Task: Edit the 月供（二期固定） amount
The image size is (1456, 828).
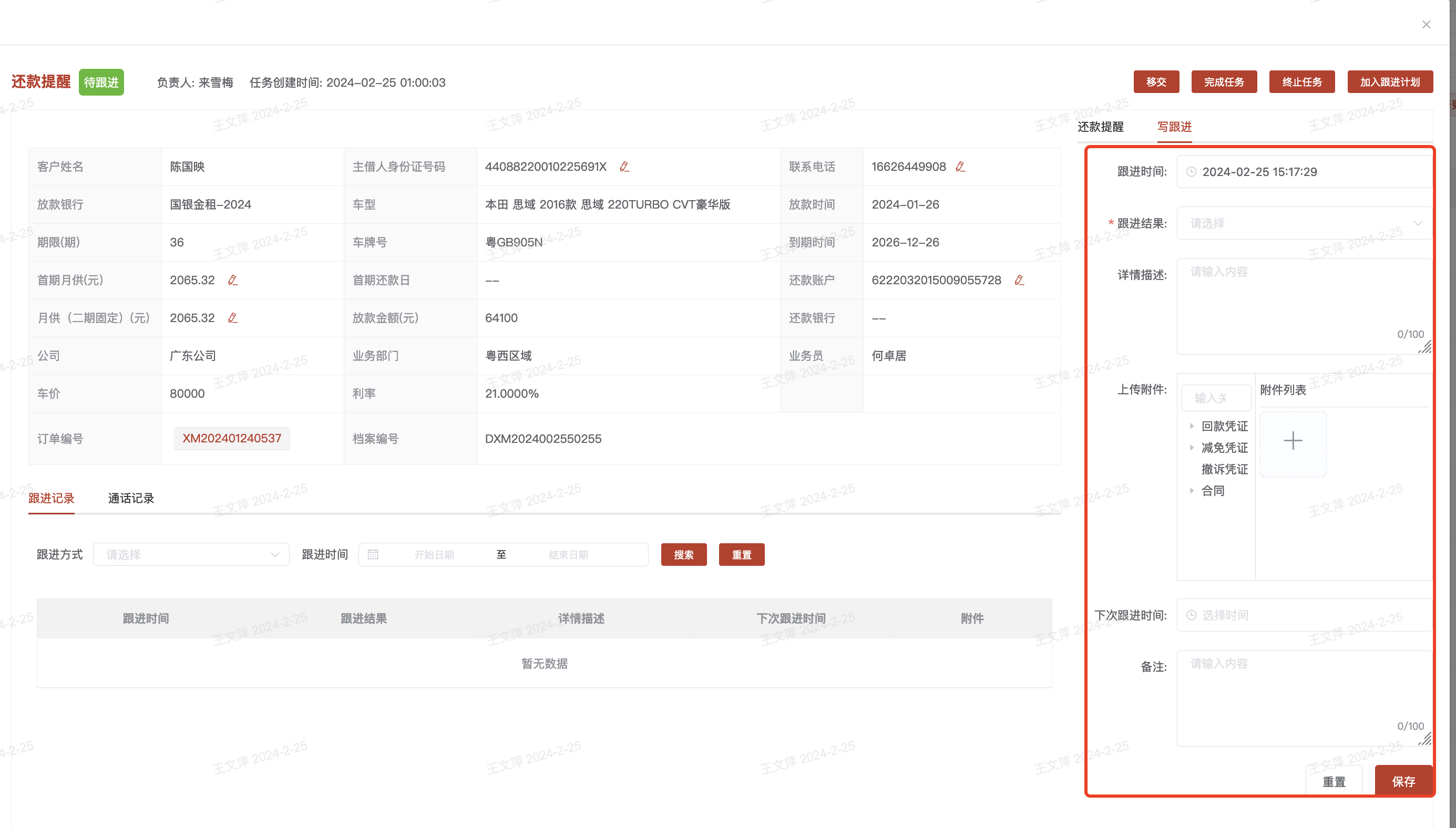Action: click(x=233, y=318)
